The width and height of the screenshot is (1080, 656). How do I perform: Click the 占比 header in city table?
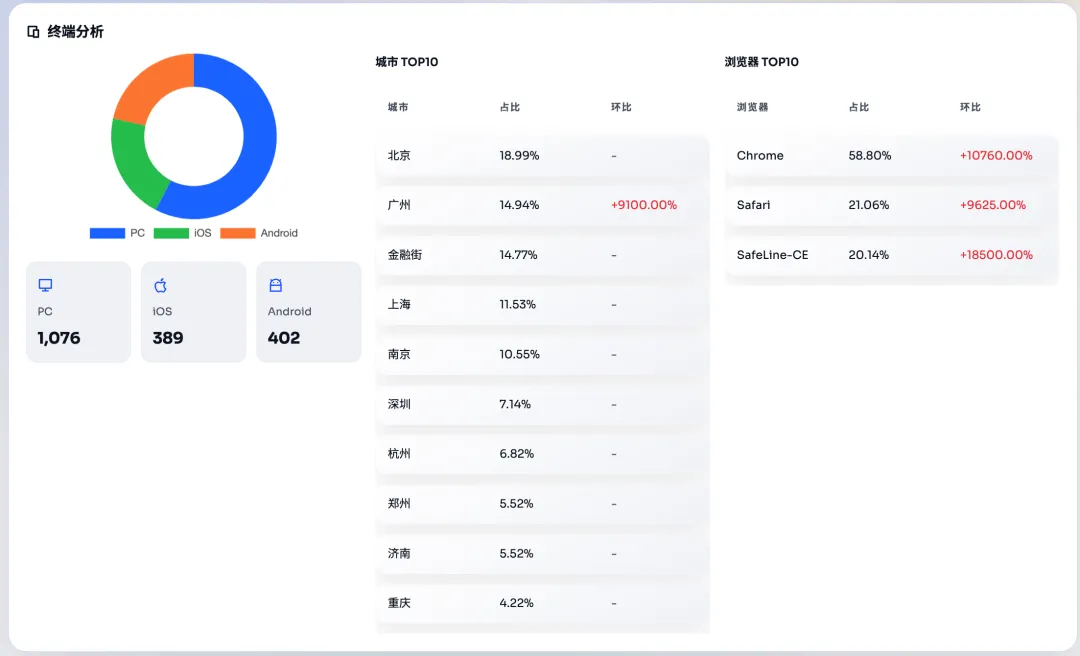[510, 107]
